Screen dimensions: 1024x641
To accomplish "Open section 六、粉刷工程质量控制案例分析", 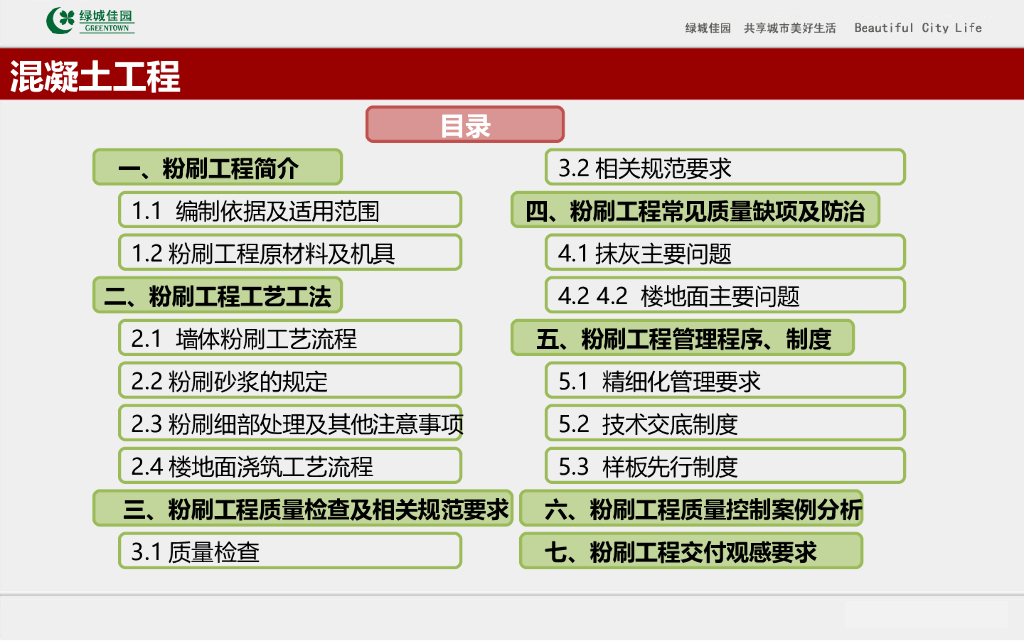I will (691, 508).
